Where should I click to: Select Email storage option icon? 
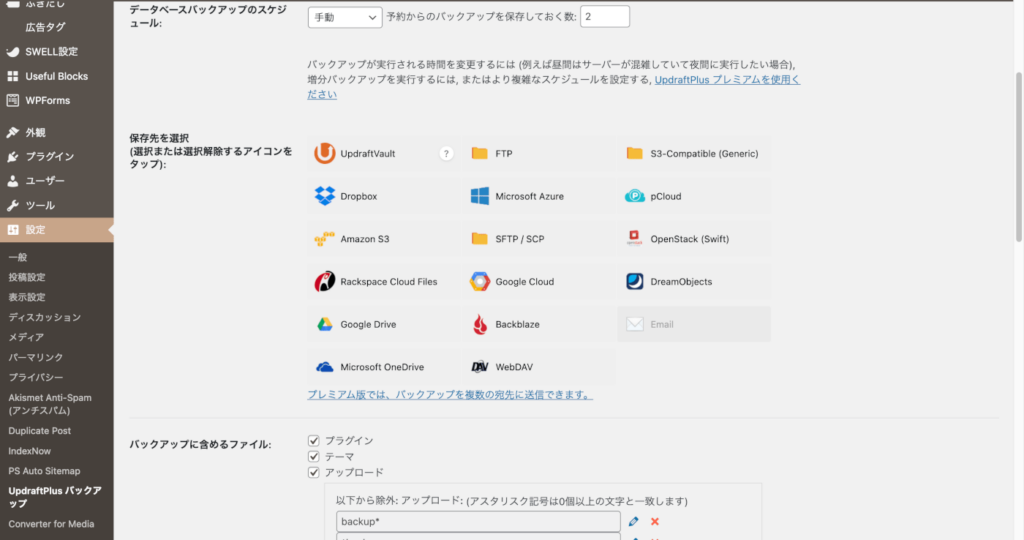[x=634, y=325]
